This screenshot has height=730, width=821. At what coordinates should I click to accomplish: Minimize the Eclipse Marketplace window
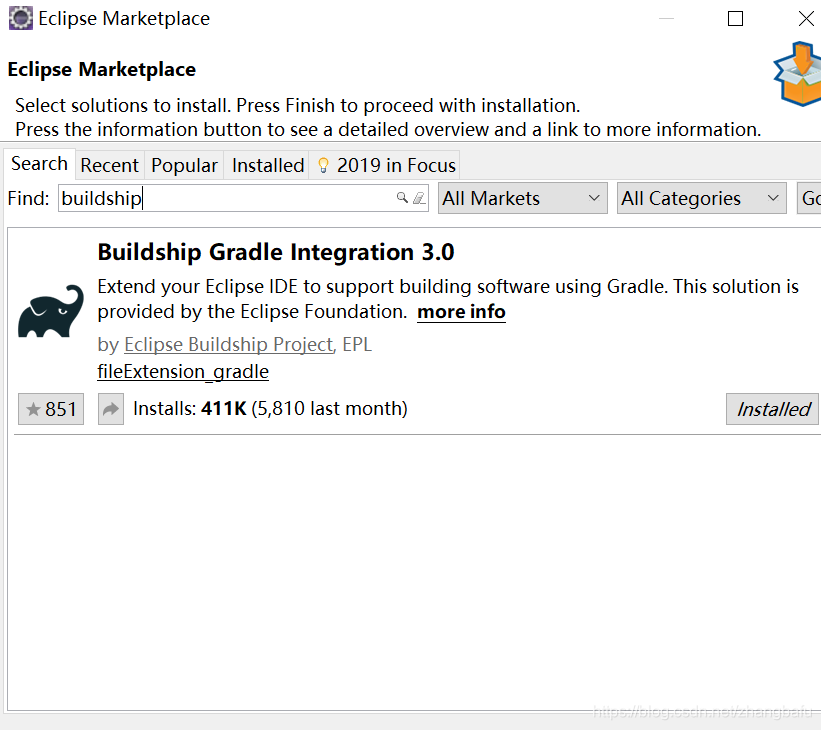tap(666, 19)
